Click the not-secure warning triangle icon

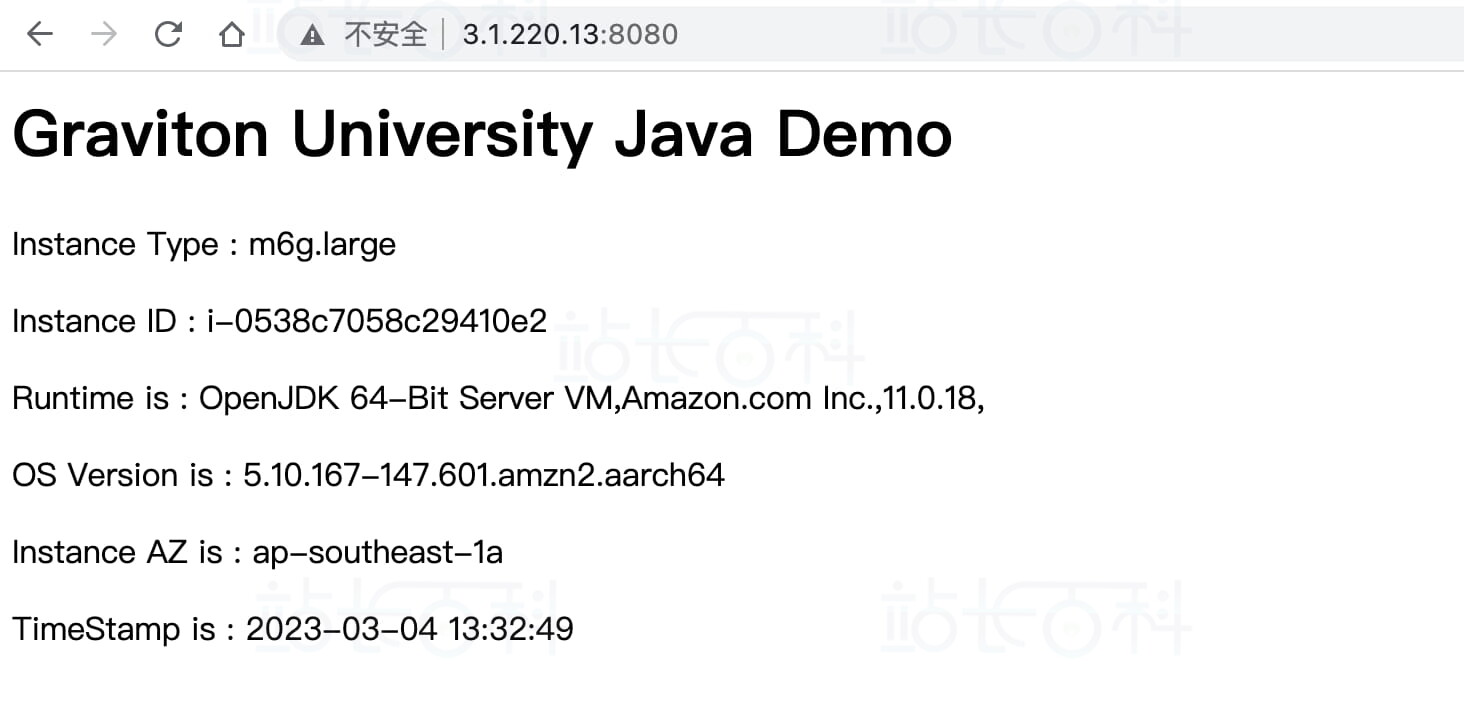click(313, 35)
